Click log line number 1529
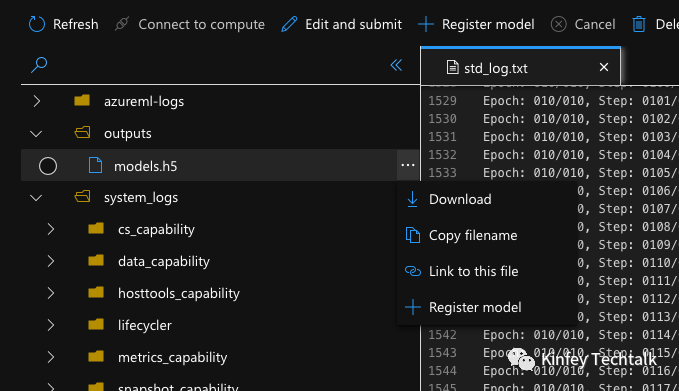 pos(443,101)
